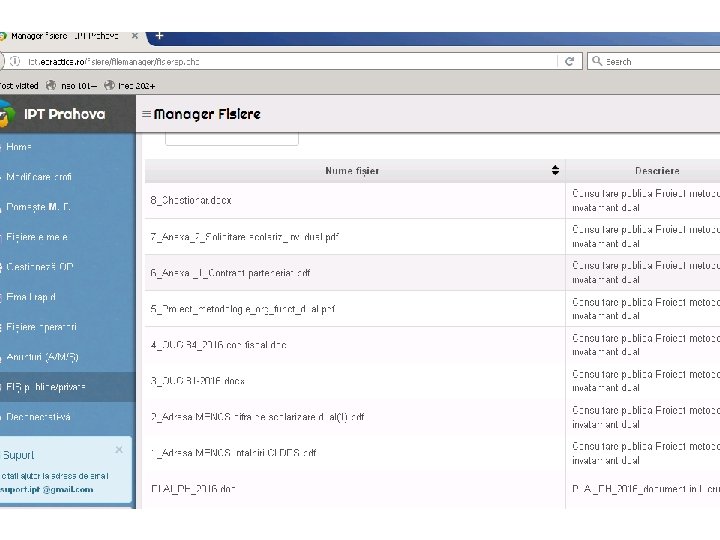Open a new browser tab with plus button
Viewport: 720px width, 540px height.
pos(159,36)
